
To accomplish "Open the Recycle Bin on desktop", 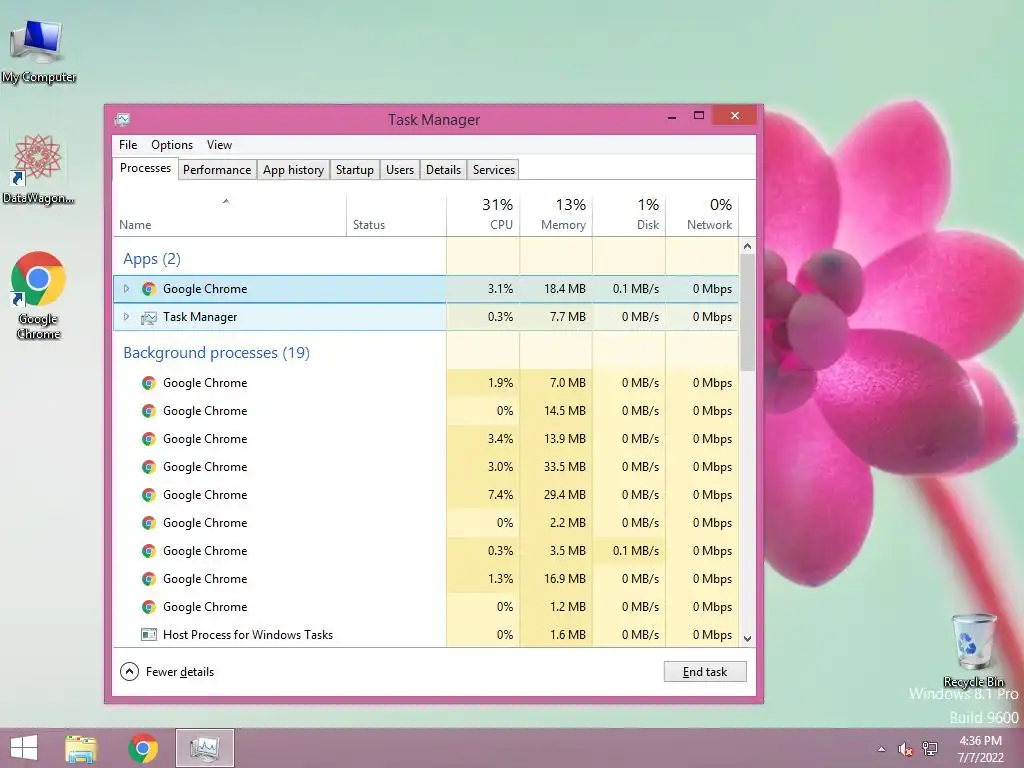I will coord(974,651).
